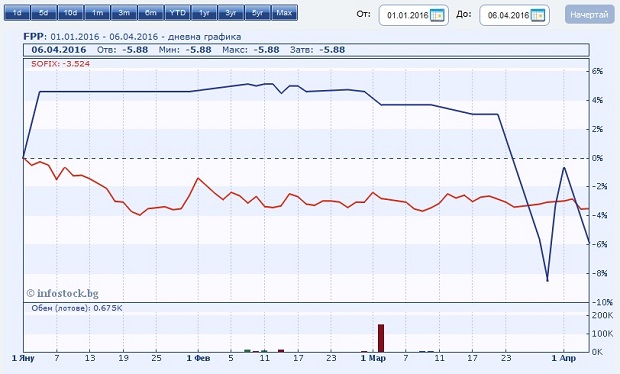Show year-to-date with YTD button

[178, 13]
